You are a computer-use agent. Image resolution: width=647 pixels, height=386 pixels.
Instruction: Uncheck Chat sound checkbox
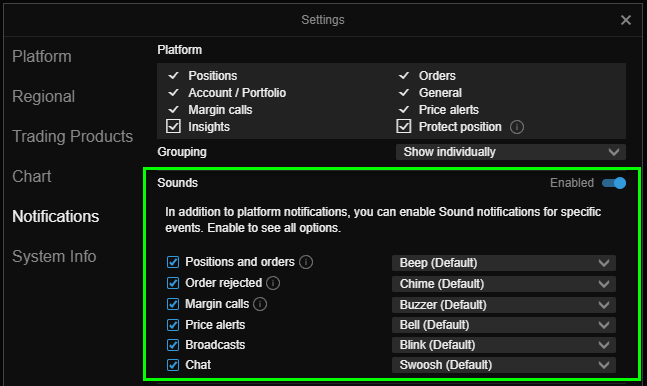click(x=173, y=365)
